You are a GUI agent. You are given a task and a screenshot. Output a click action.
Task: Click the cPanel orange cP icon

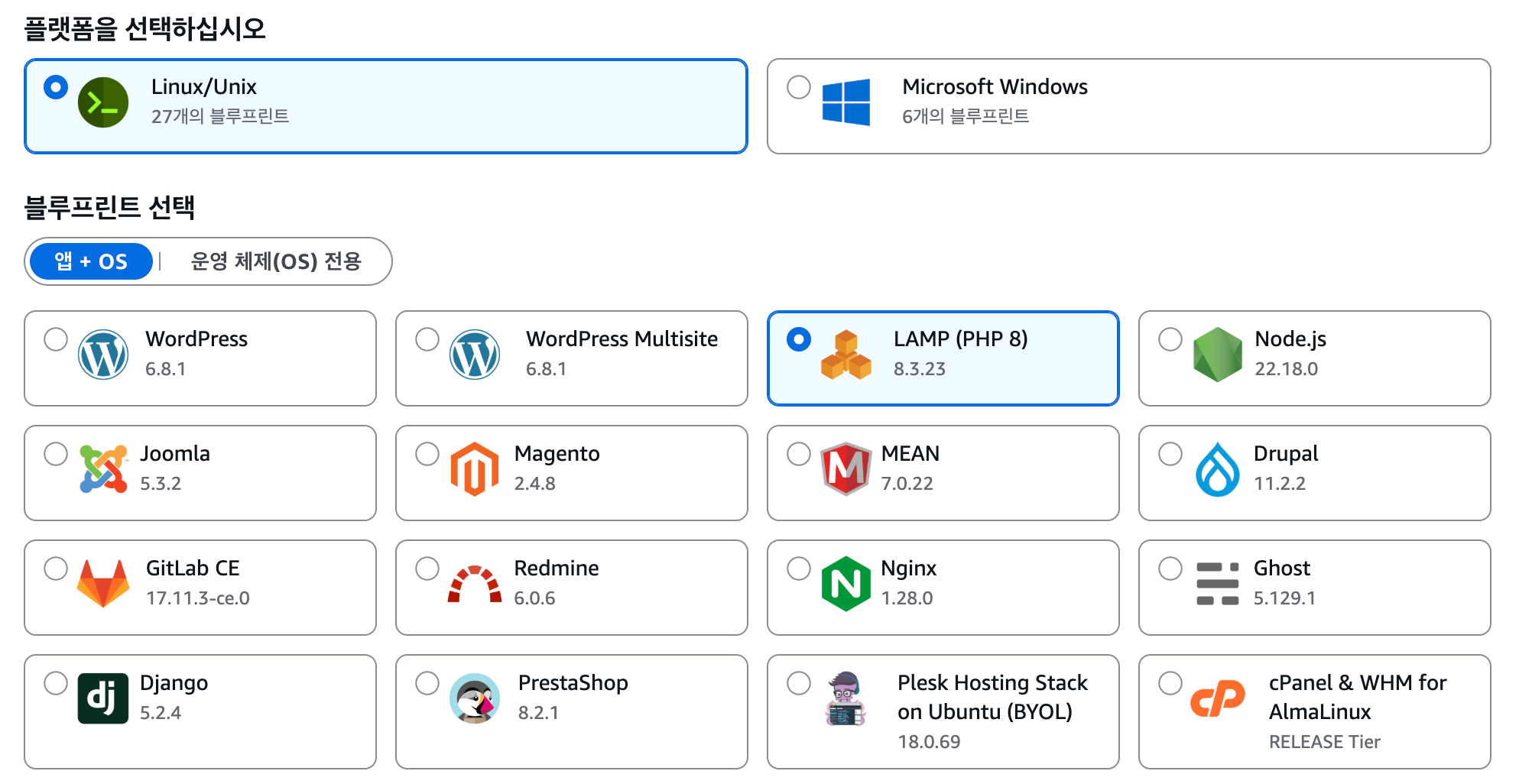click(x=1218, y=698)
